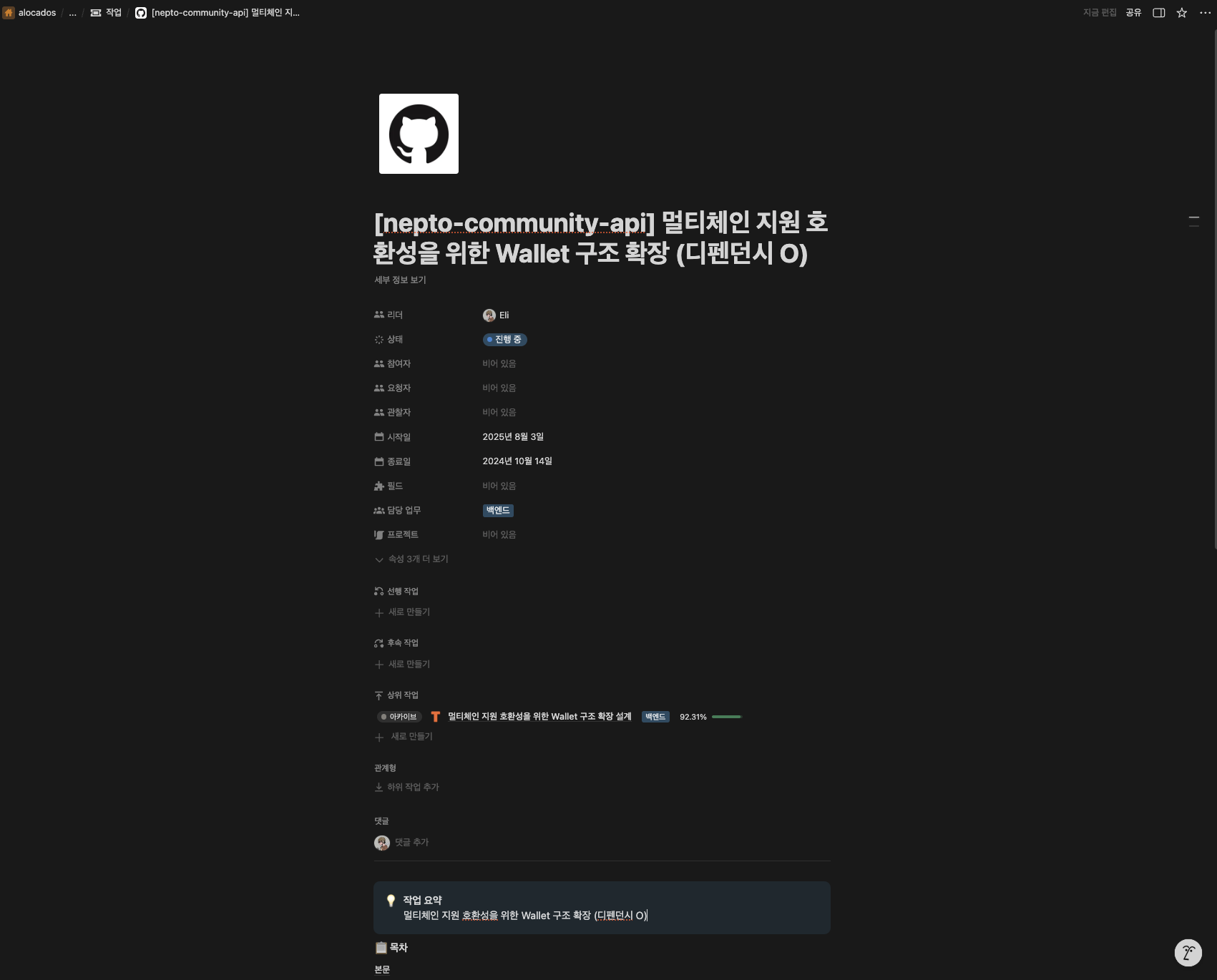Open the three-dot more options menu
Viewport: 1217px width, 980px height.
(x=1205, y=13)
